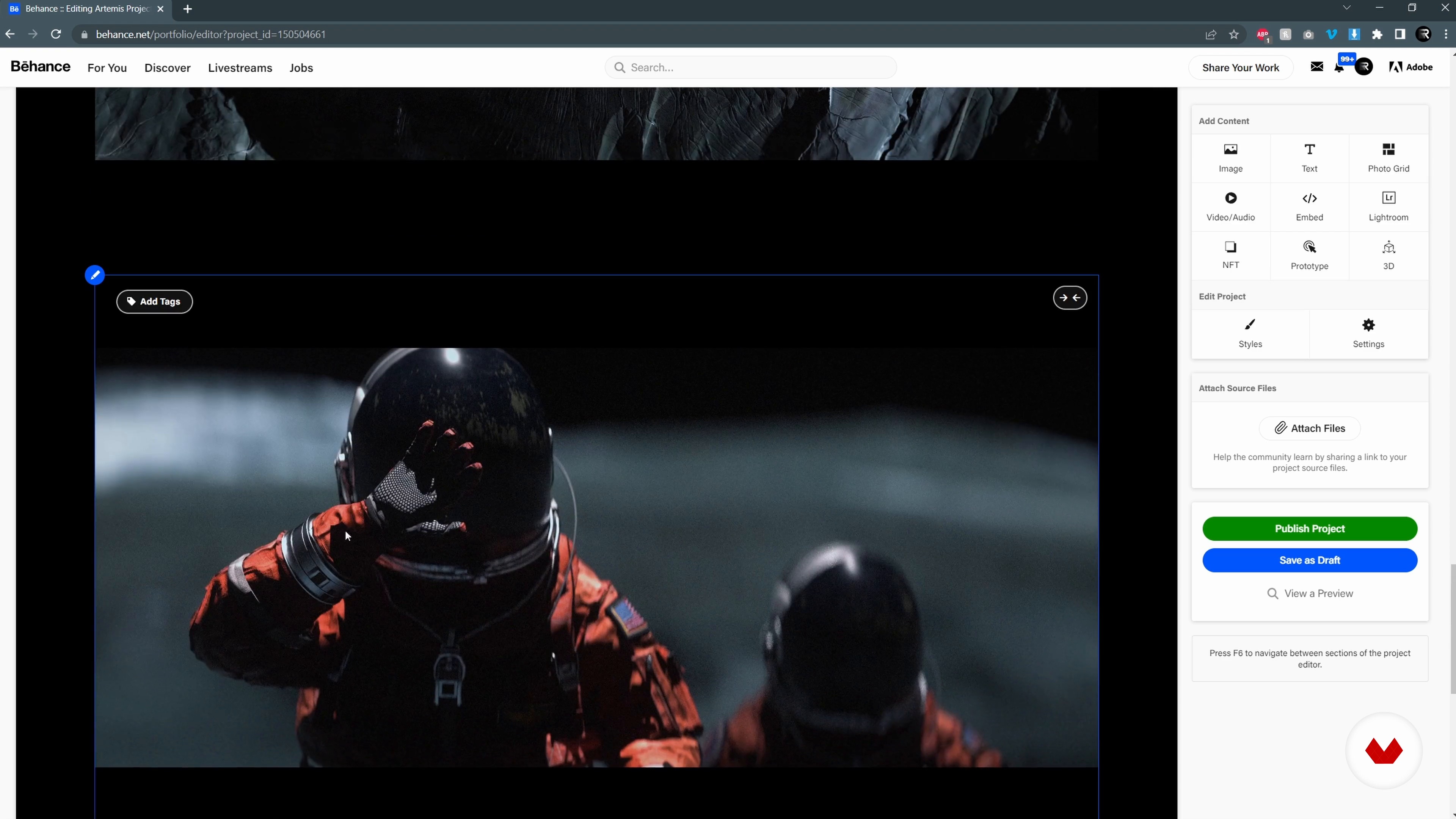Open the browser Extensions puzzle icon
Image resolution: width=1456 pixels, height=819 pixels.
pyautogui.click(x=1377, y=35)
